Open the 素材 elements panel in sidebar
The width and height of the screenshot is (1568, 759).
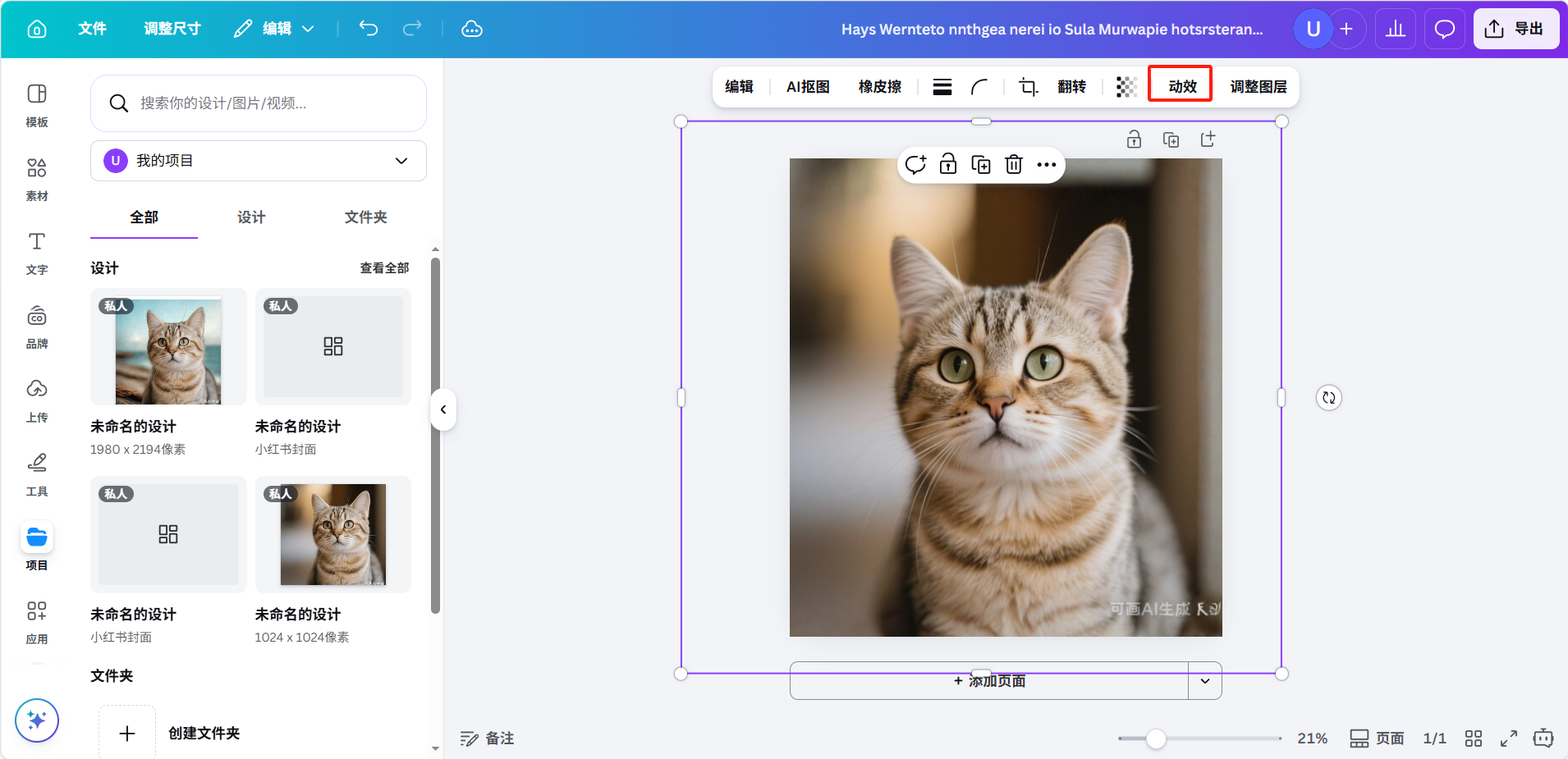(36, 178)
